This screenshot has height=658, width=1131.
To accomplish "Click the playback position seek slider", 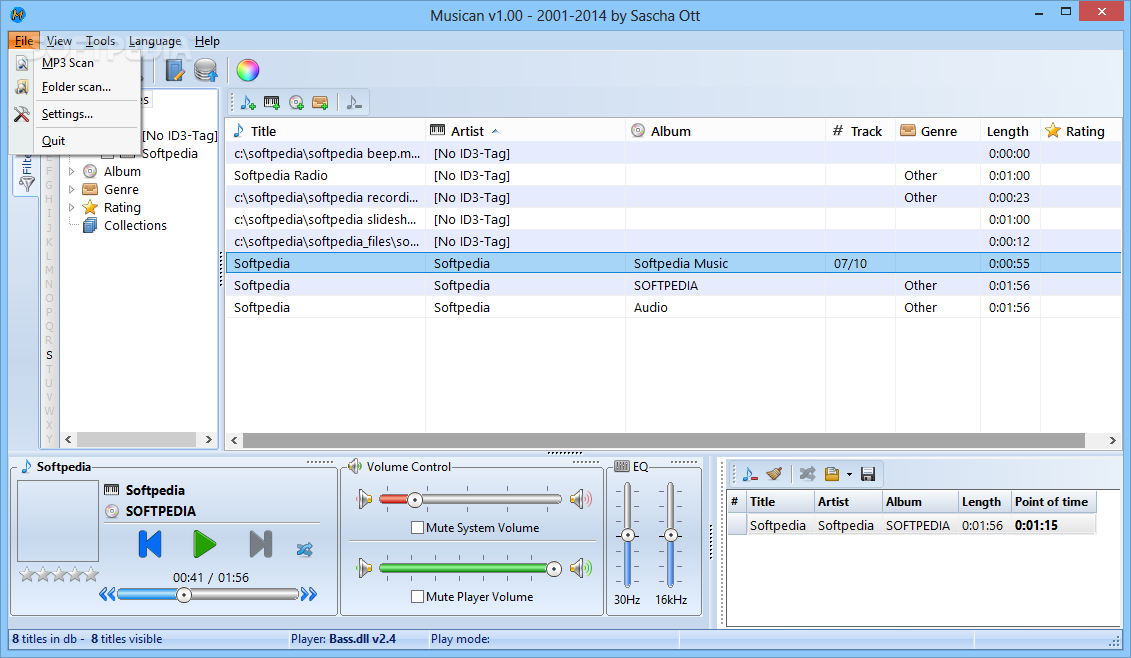I will 184,595.
